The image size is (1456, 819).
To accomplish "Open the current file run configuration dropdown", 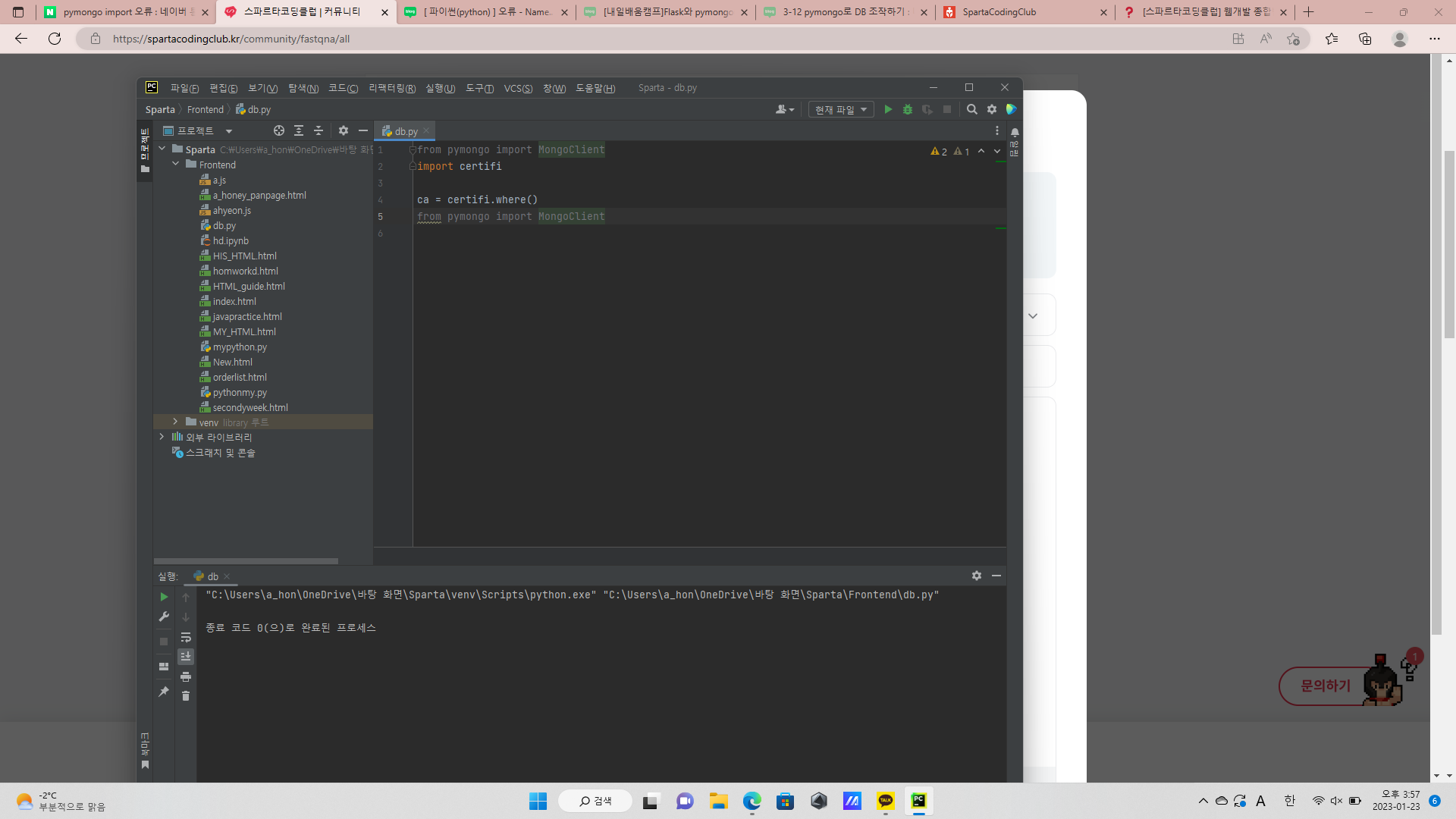I will 841,110.
